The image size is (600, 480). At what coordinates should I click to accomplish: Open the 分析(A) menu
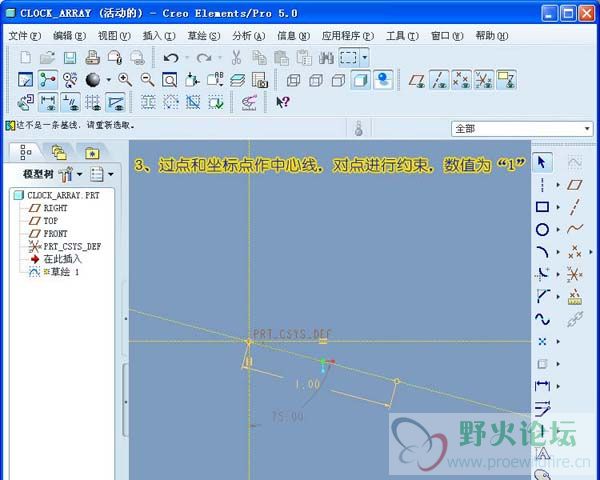(x=249, y=35)
